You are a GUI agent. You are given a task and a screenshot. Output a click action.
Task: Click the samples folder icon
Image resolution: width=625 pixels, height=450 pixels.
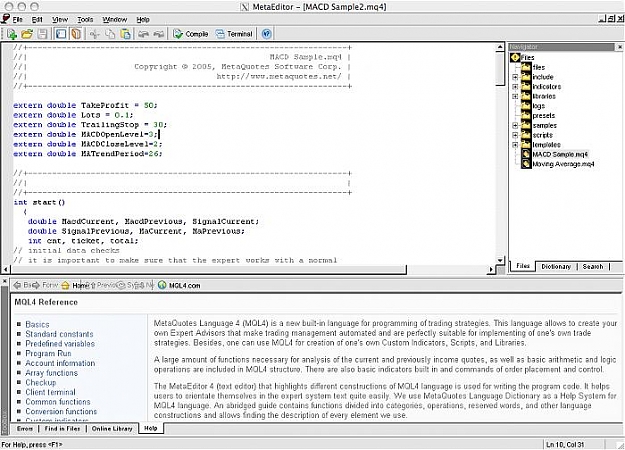tap(526, 125)
